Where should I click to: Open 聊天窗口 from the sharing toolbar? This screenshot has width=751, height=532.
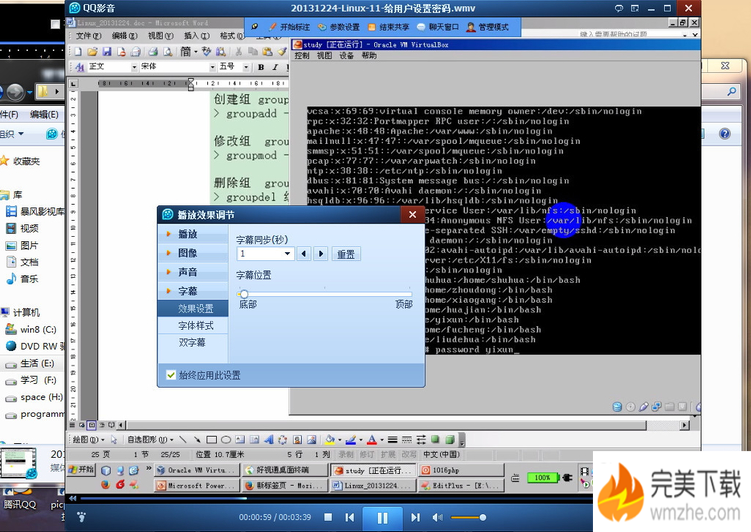438,27
